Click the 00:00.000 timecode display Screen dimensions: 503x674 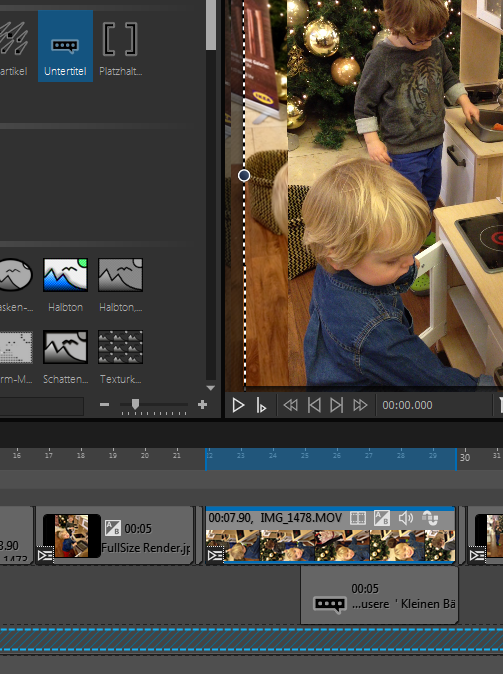pyautogui.click(x=407, y=405)
